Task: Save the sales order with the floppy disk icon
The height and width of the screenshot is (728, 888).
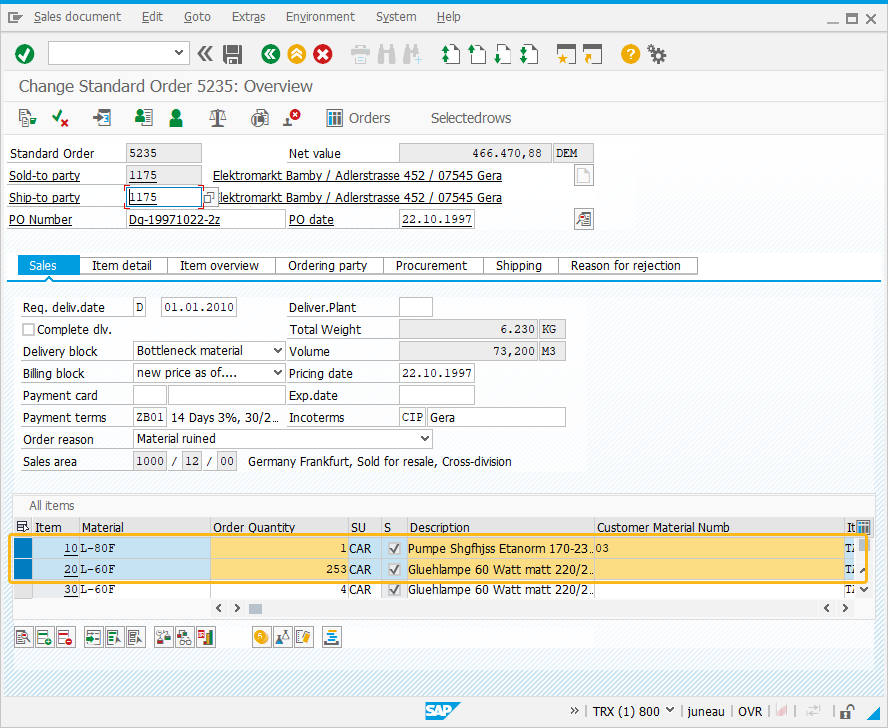Action: (x=232, y=54)
